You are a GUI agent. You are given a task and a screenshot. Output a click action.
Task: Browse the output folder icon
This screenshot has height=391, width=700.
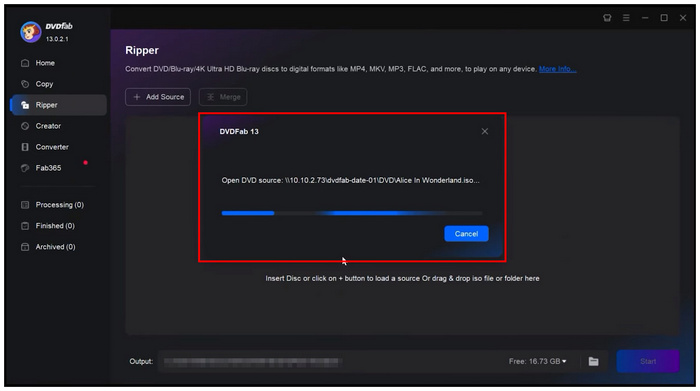[x=593, y=362]
